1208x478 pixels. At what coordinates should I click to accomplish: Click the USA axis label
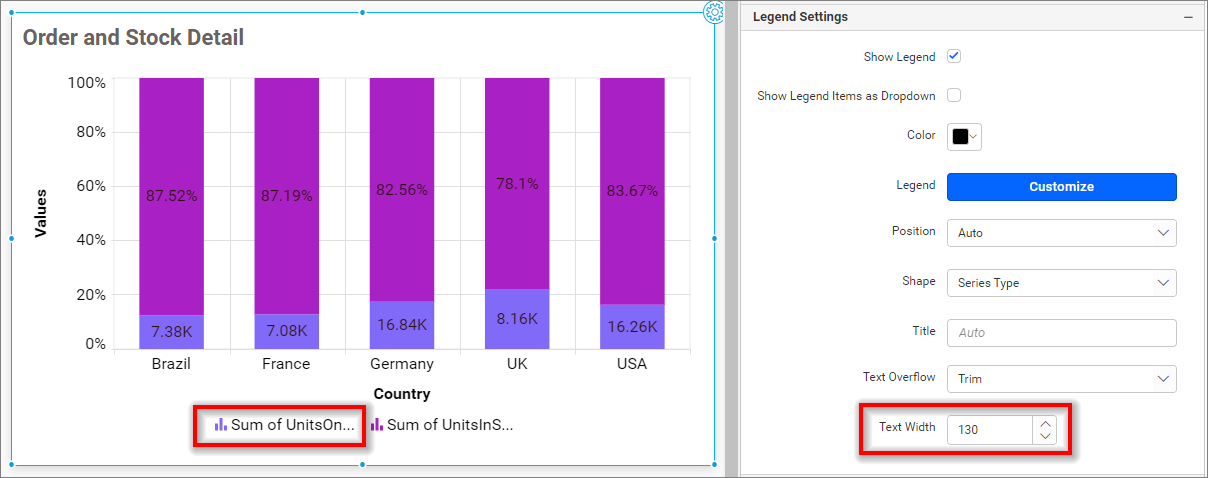pos(632,364)
